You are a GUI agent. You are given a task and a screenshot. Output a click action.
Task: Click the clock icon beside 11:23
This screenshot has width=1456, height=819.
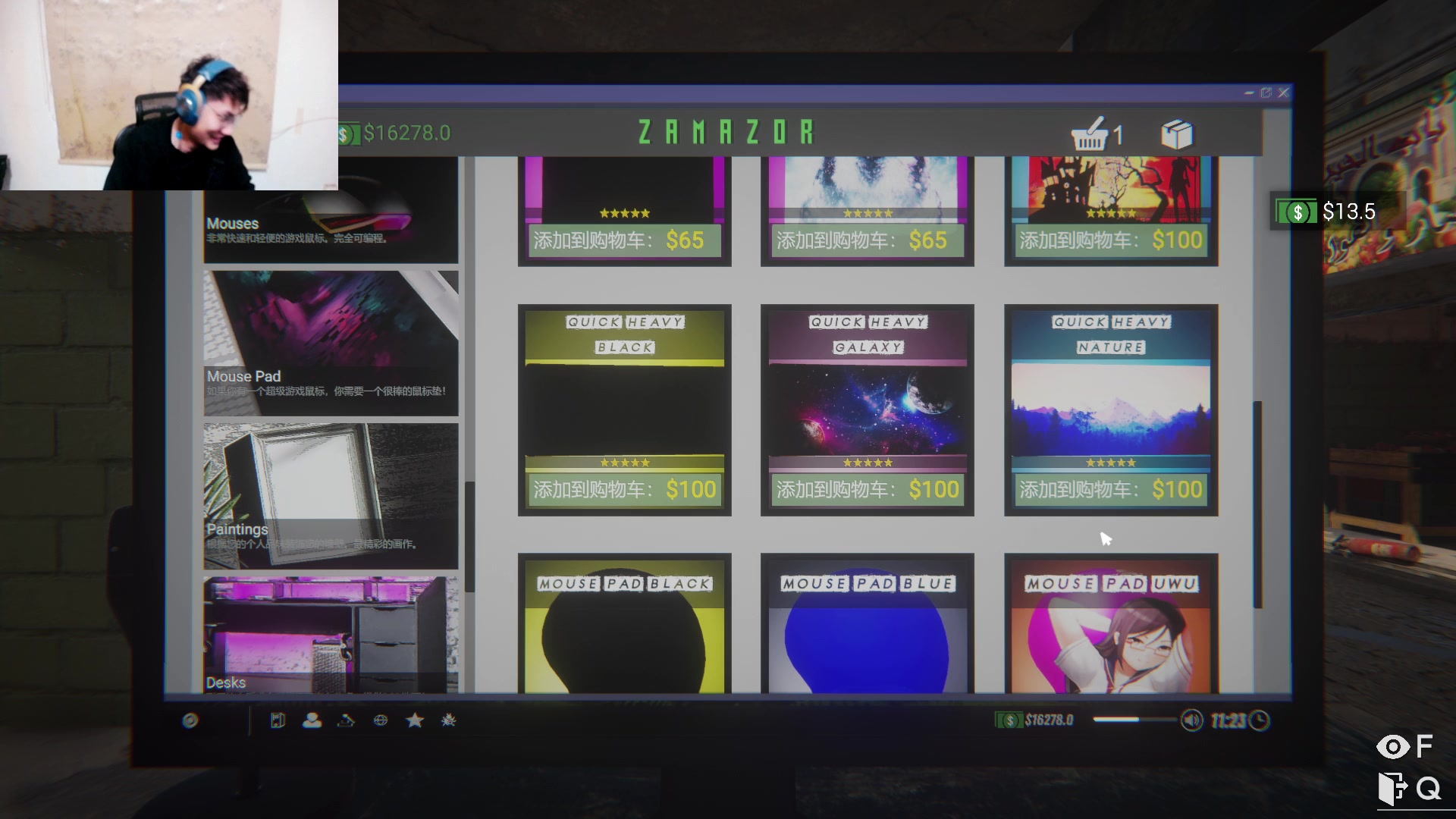pos(1259,720)
